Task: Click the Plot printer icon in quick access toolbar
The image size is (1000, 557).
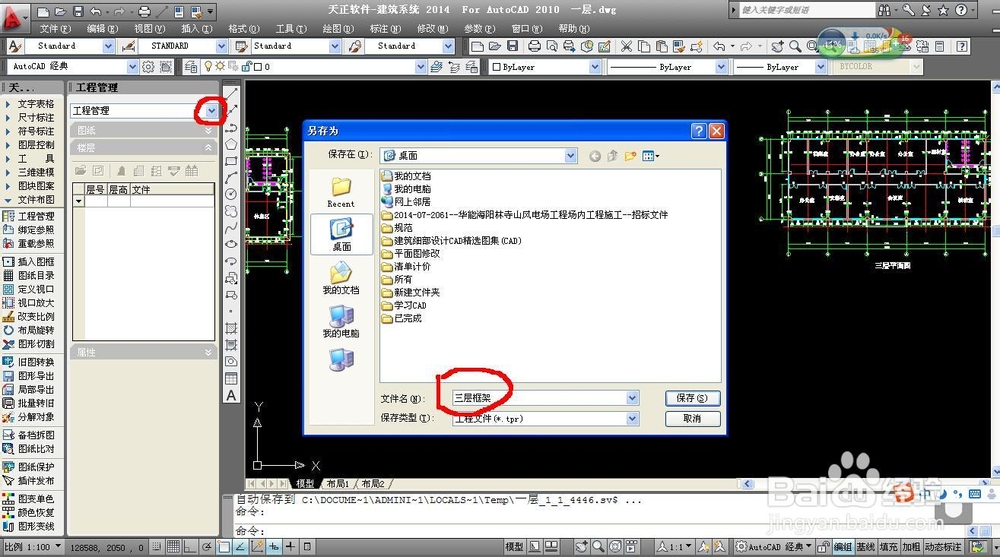Action: 145,11
